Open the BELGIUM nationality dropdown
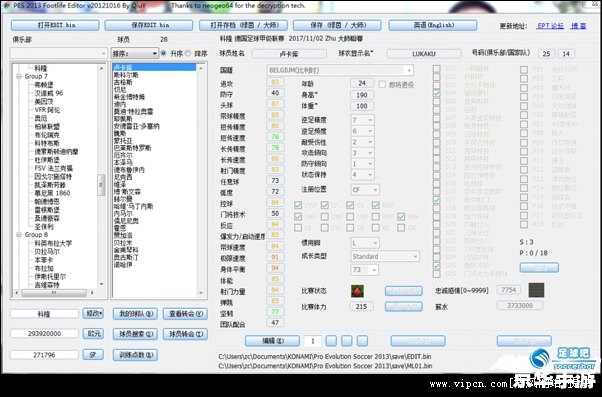The image size is (602, 397). pyautogui.click(x=408, y=70)
